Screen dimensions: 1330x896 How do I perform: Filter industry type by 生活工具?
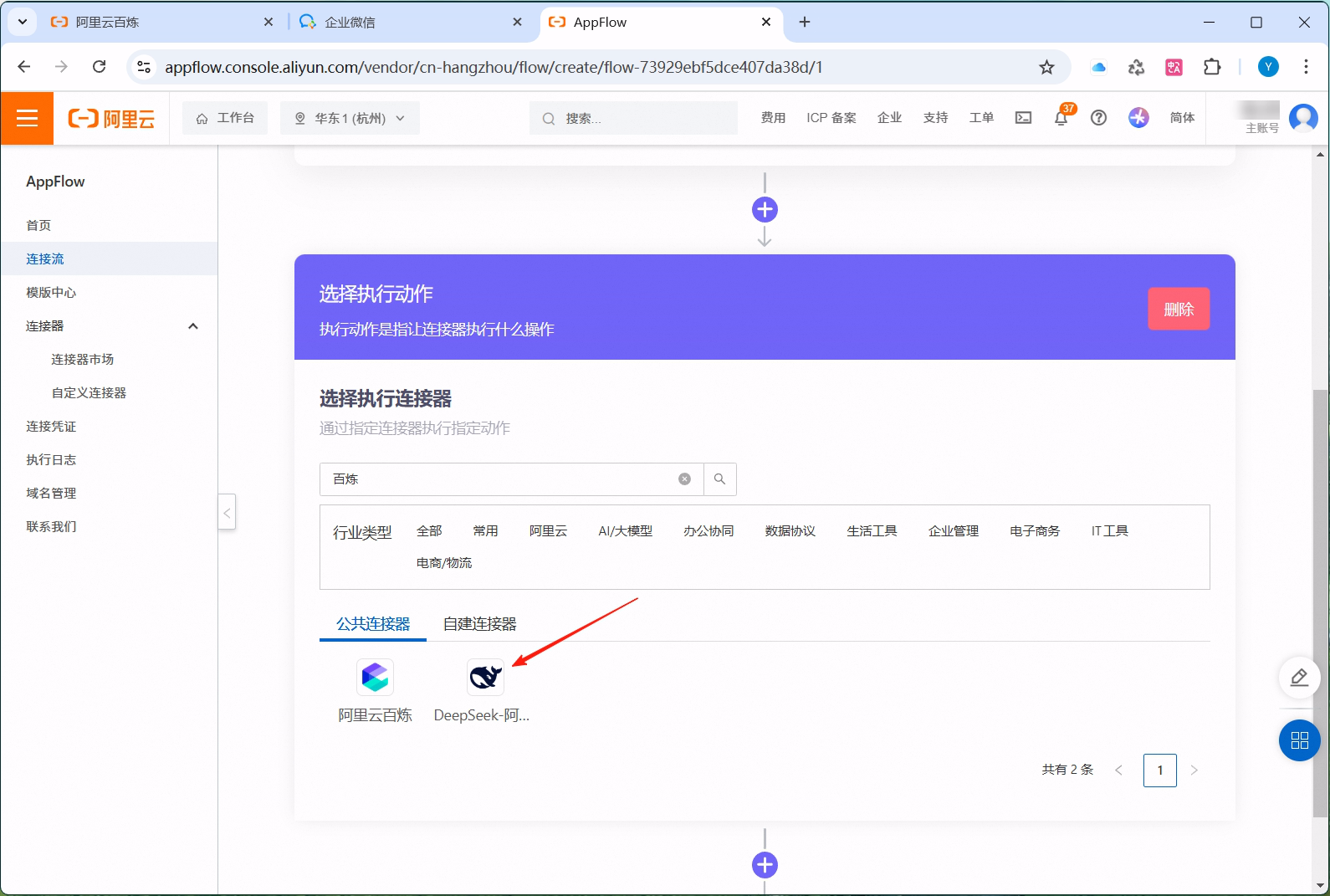(872, 530)
